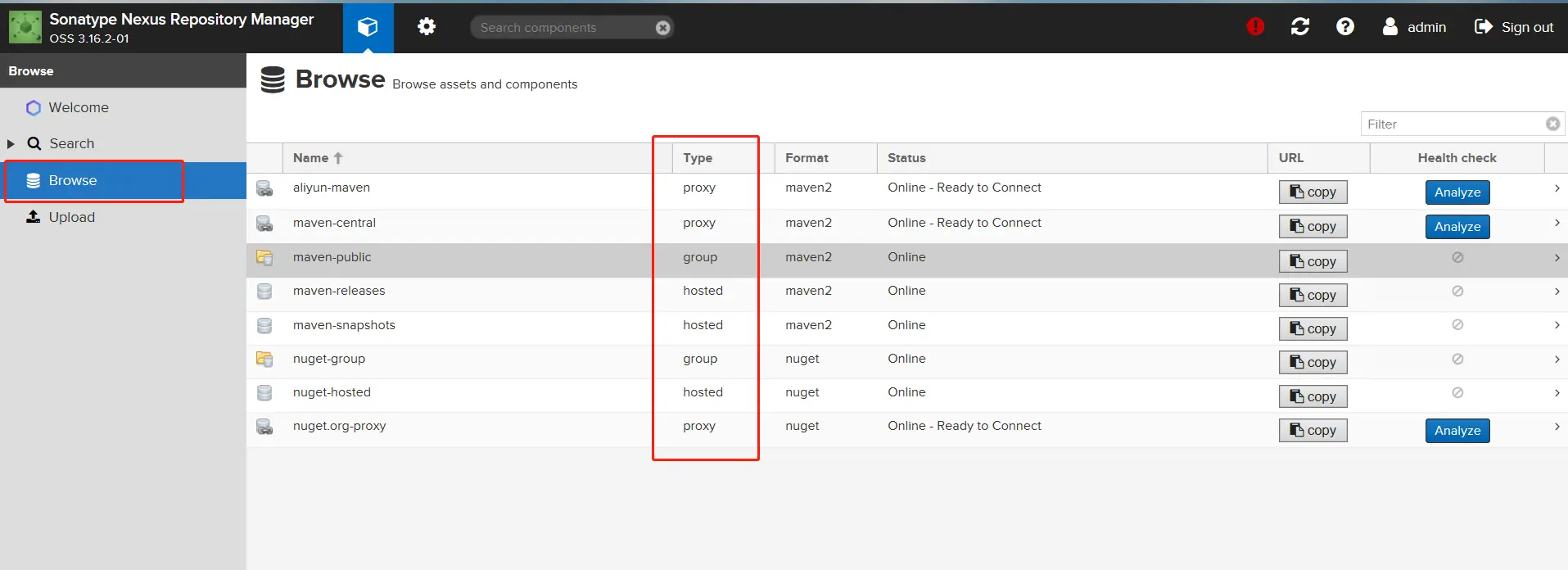
Task: Click the Sonatype Nexus logo icon
Action: 25,27
